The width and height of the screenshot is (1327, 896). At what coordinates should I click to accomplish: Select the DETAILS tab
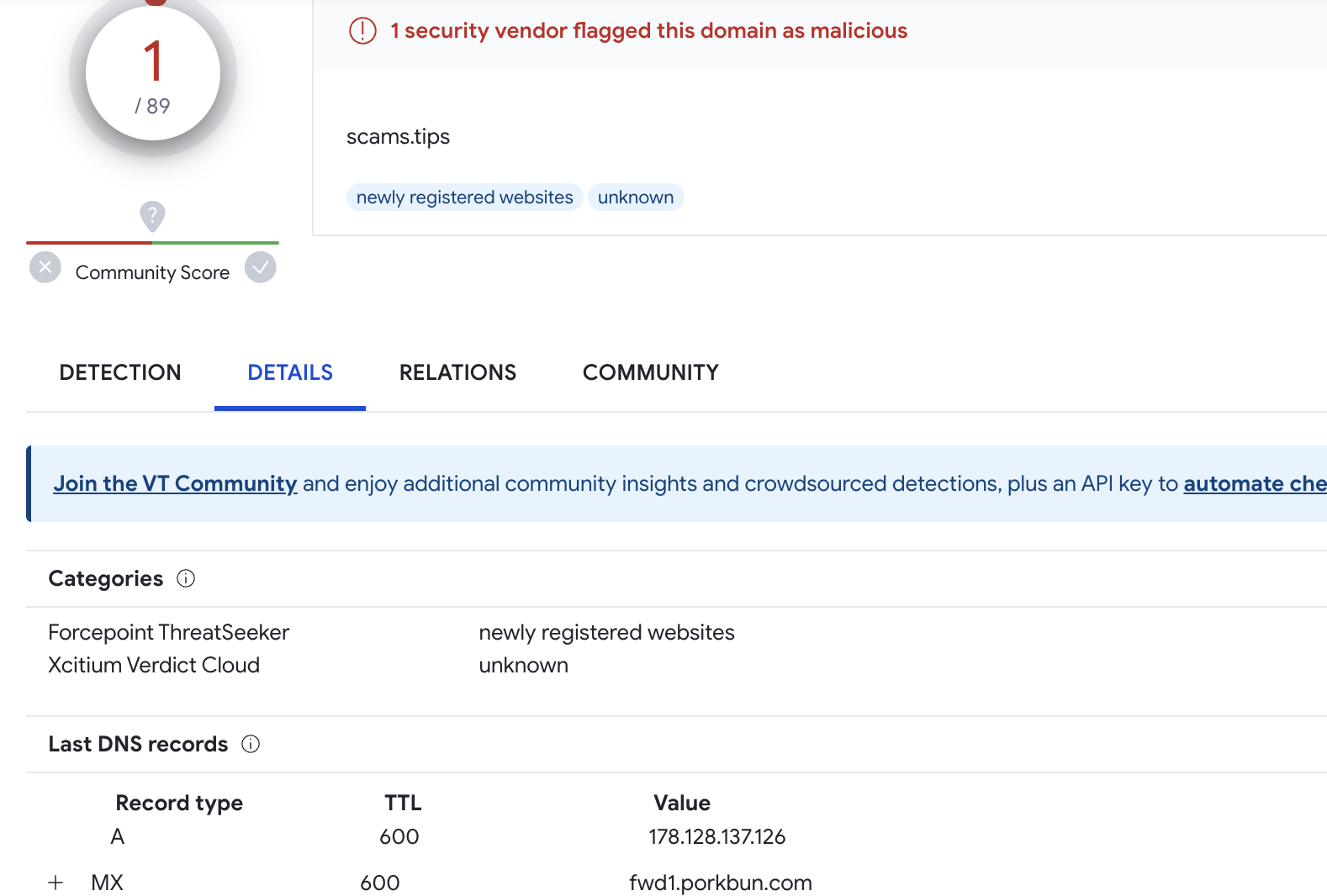pos(290,372)
